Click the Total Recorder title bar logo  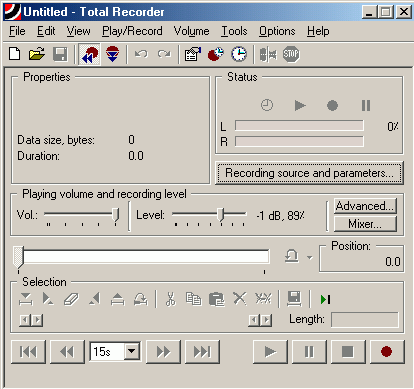coord(12,11)
